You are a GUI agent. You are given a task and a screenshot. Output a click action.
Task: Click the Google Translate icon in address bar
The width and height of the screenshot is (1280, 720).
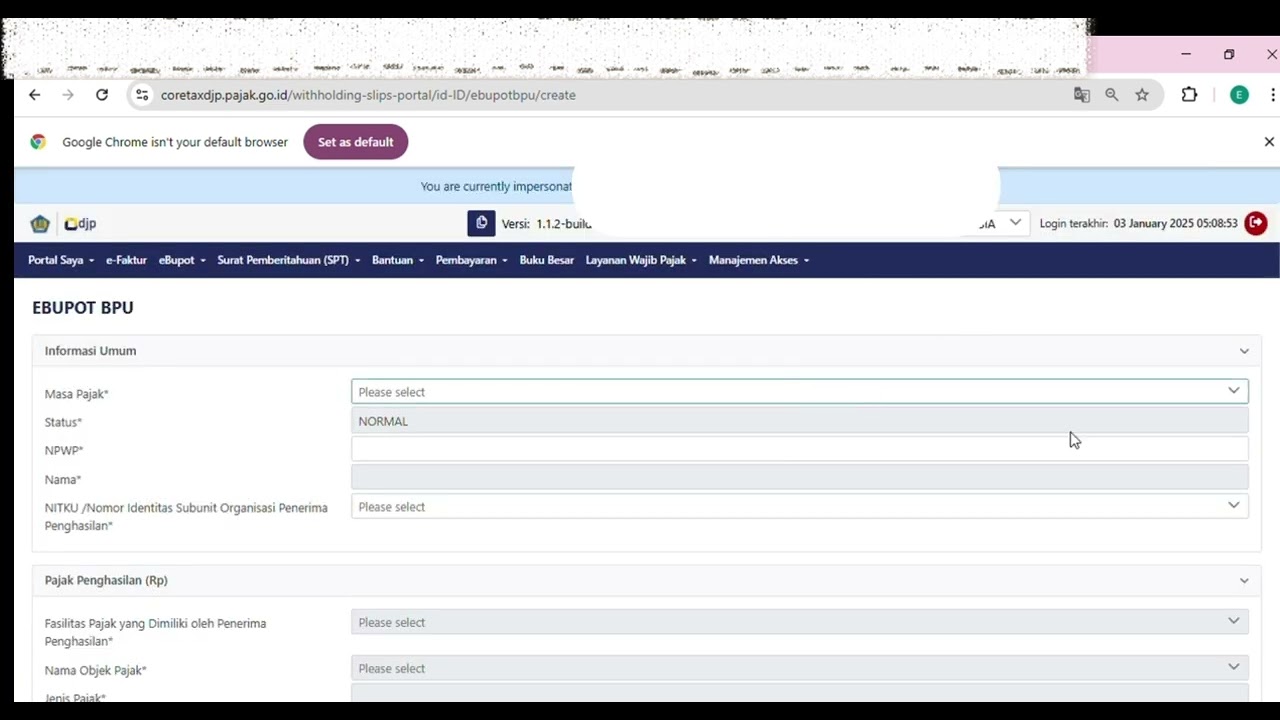pos(1081,95)
